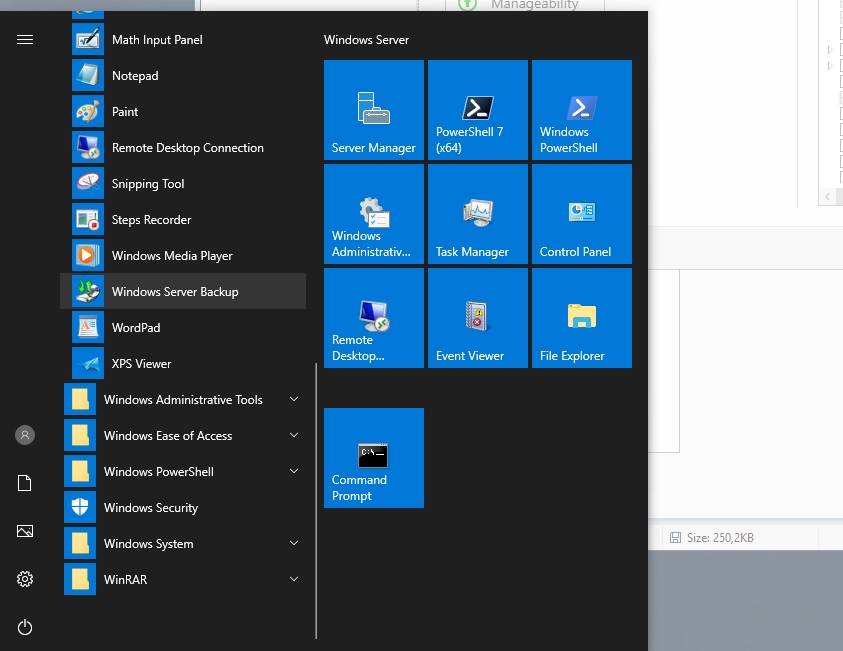Toggle the Start menu hamburger button
This screenshot has height=651, width=843.
click(25, 39)
